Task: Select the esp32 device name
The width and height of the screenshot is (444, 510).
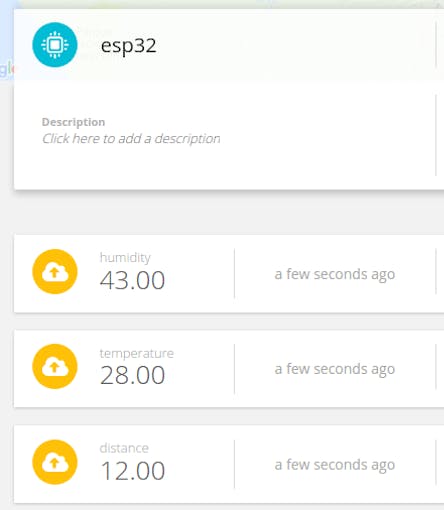Action: 129,46
